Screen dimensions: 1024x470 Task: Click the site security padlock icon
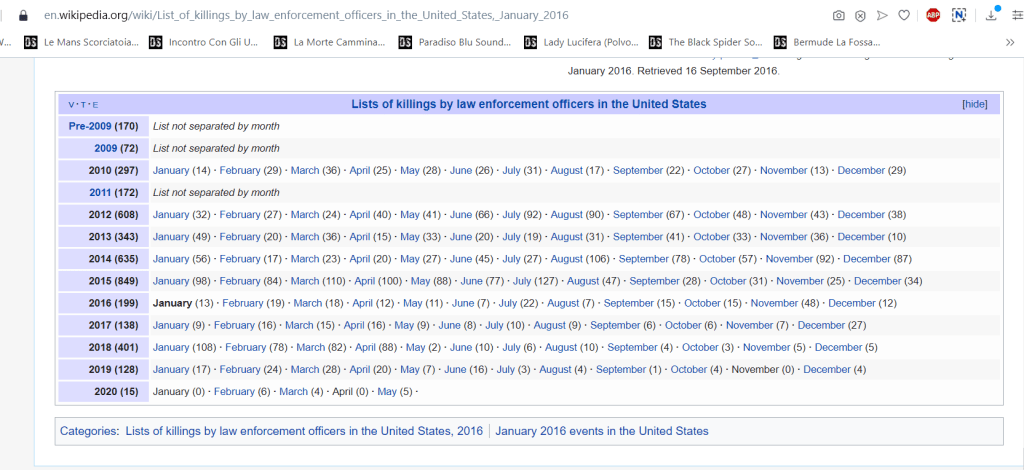(x=24, y=16)
